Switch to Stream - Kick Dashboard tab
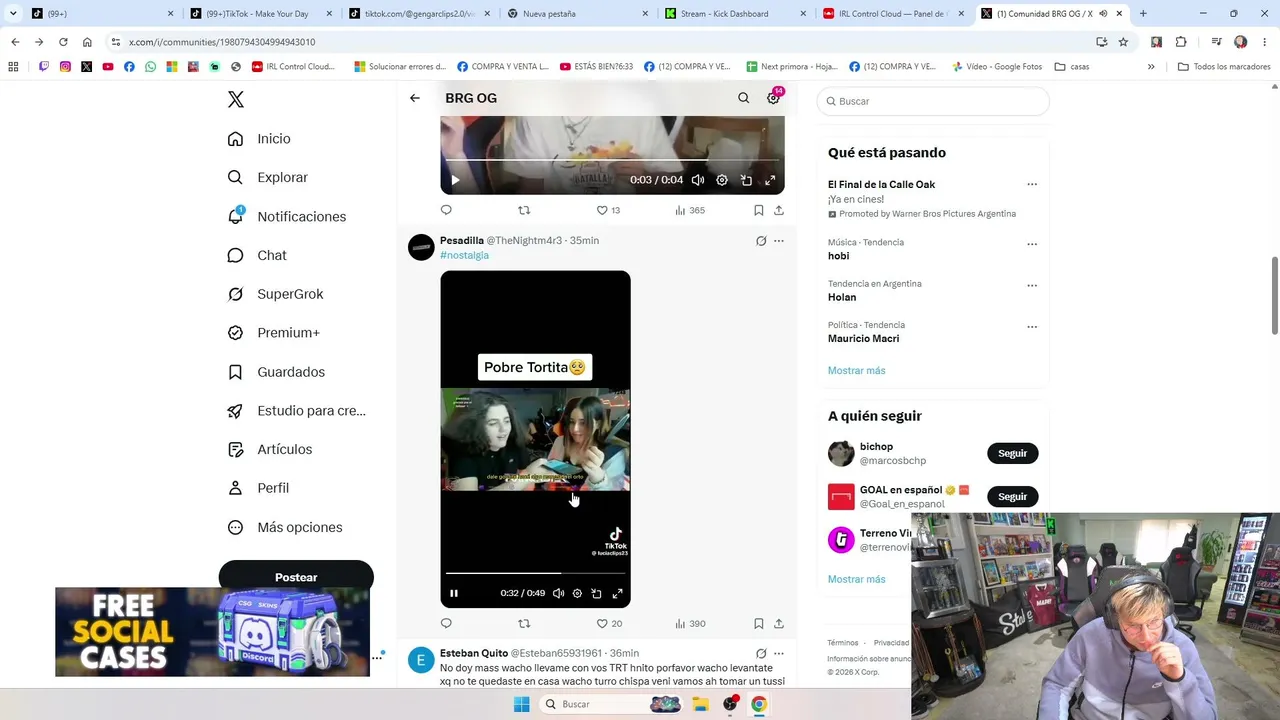1280x720 pixels. coord(735,14)
